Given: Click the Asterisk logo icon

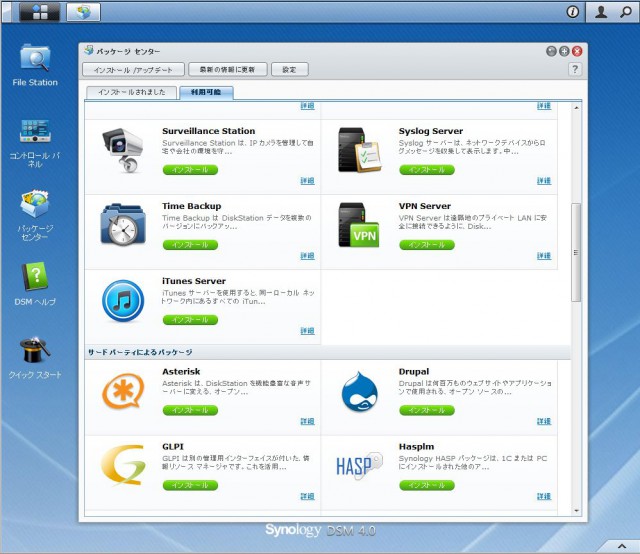Looking at the screenshot, I should [x=123, y=392].
